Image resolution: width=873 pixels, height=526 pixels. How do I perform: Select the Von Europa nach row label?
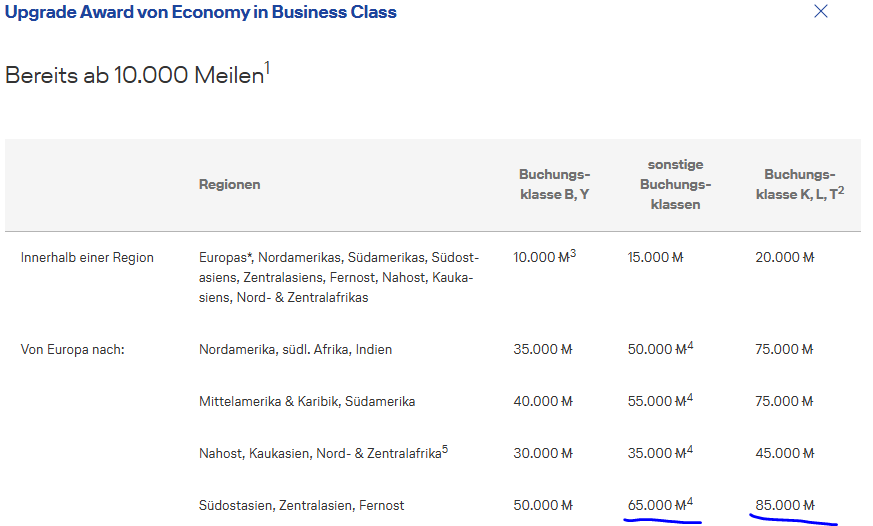(x=72, y=350)
